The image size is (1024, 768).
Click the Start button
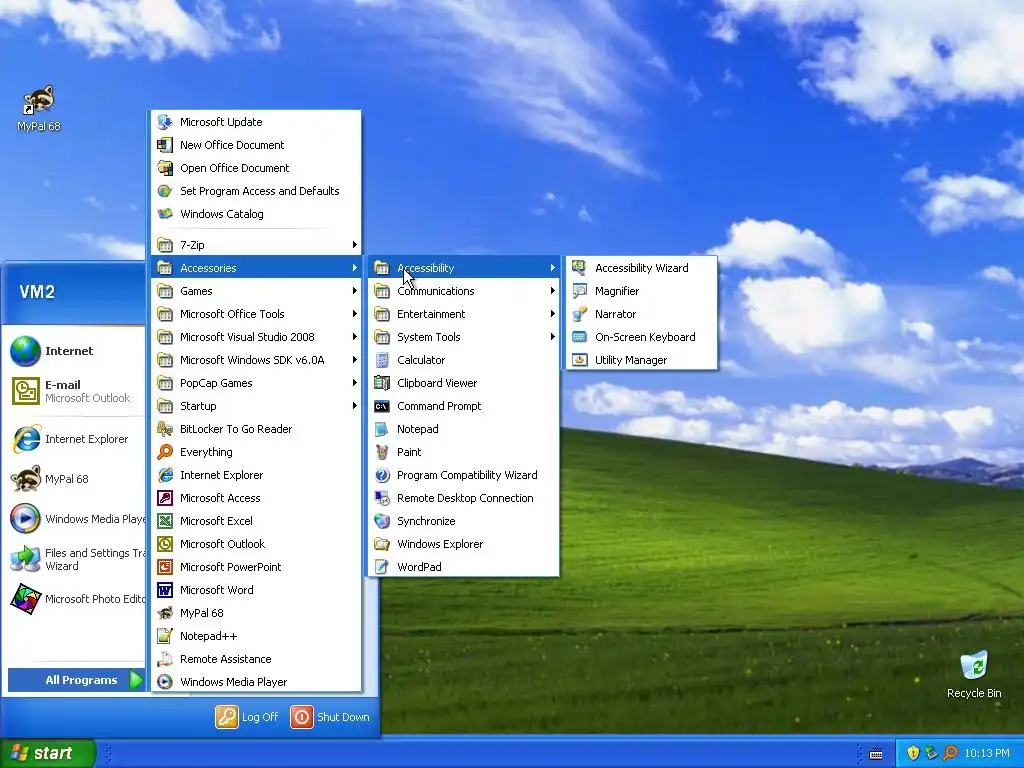48,753
